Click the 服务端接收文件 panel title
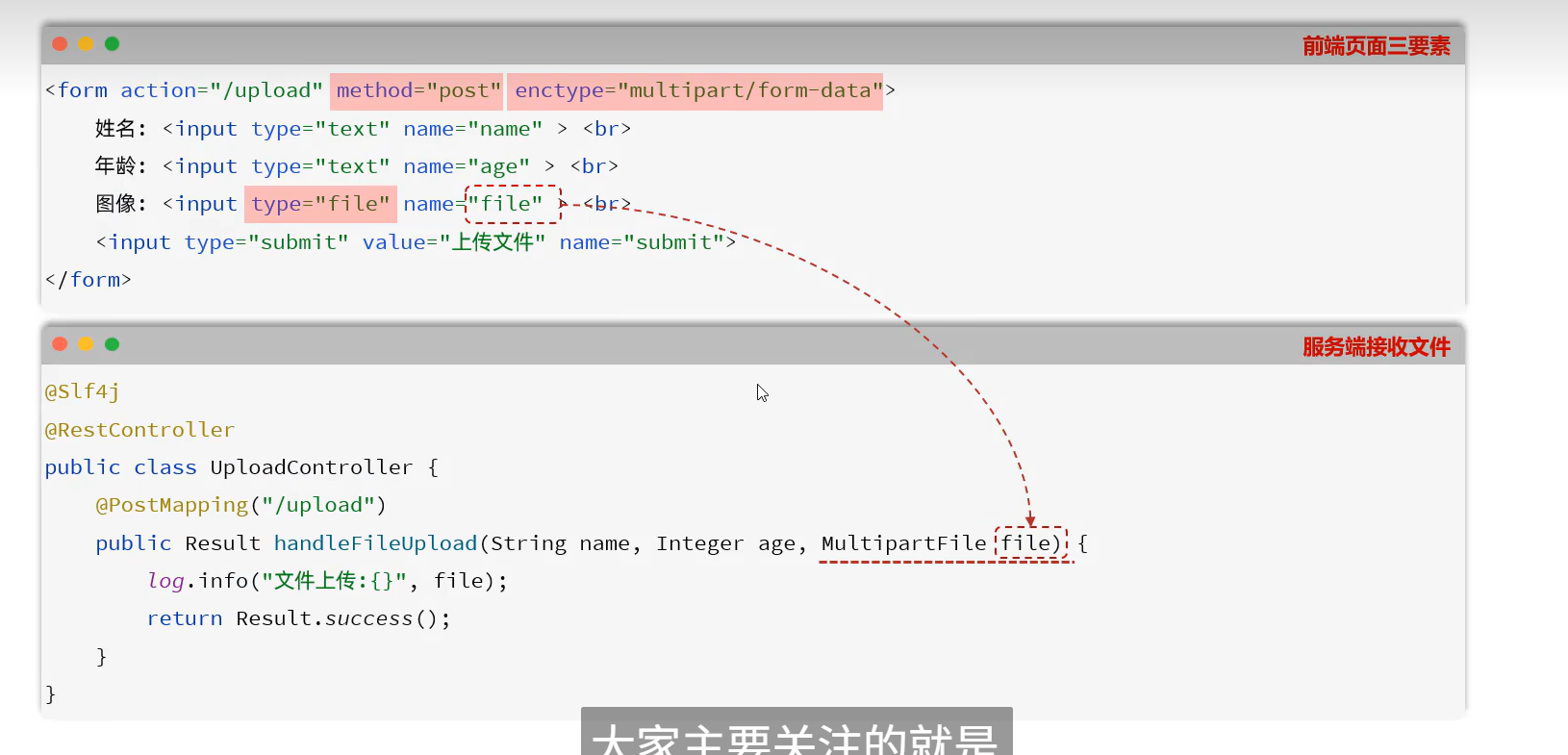Viewport: 1568px width, 755px height. (1376, 347)
